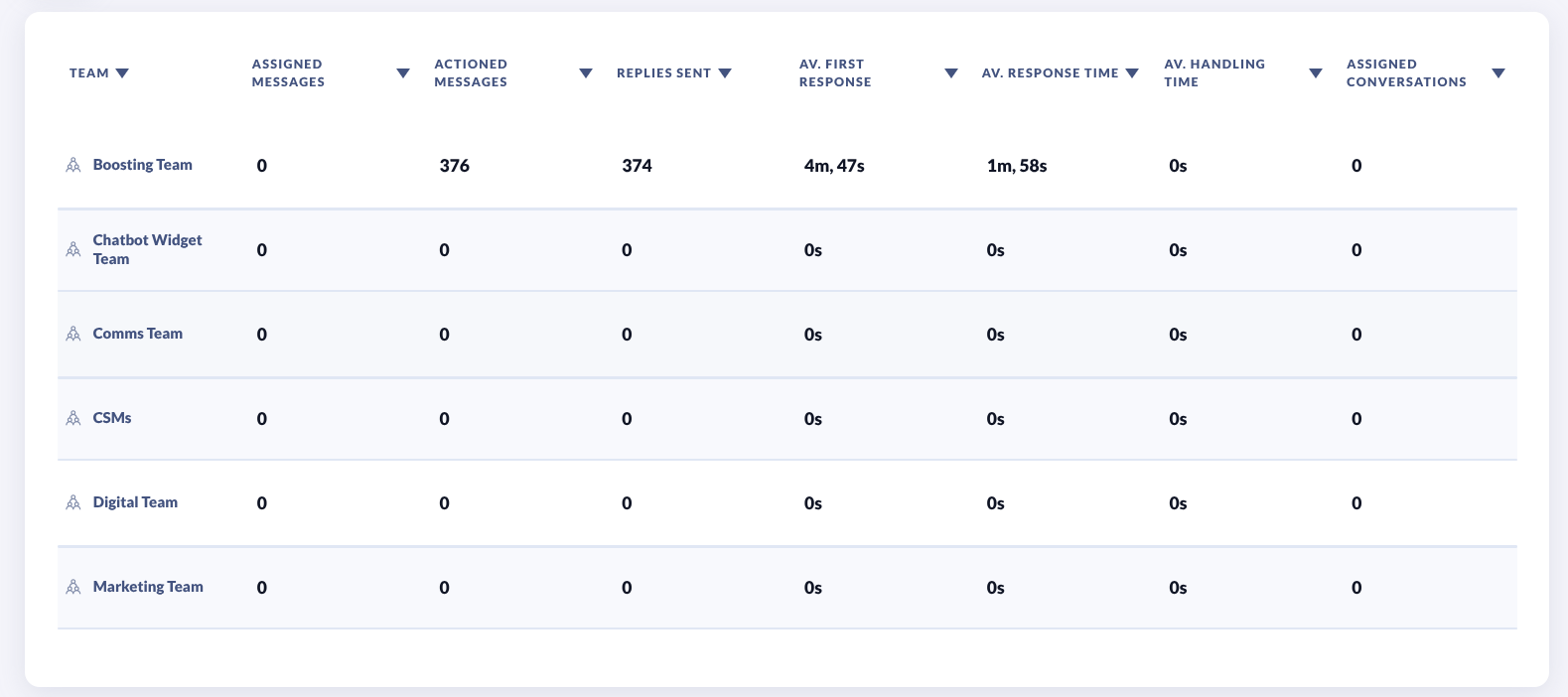
Task: Click the team icon beside Boosting Team
Action: [73, 166]
